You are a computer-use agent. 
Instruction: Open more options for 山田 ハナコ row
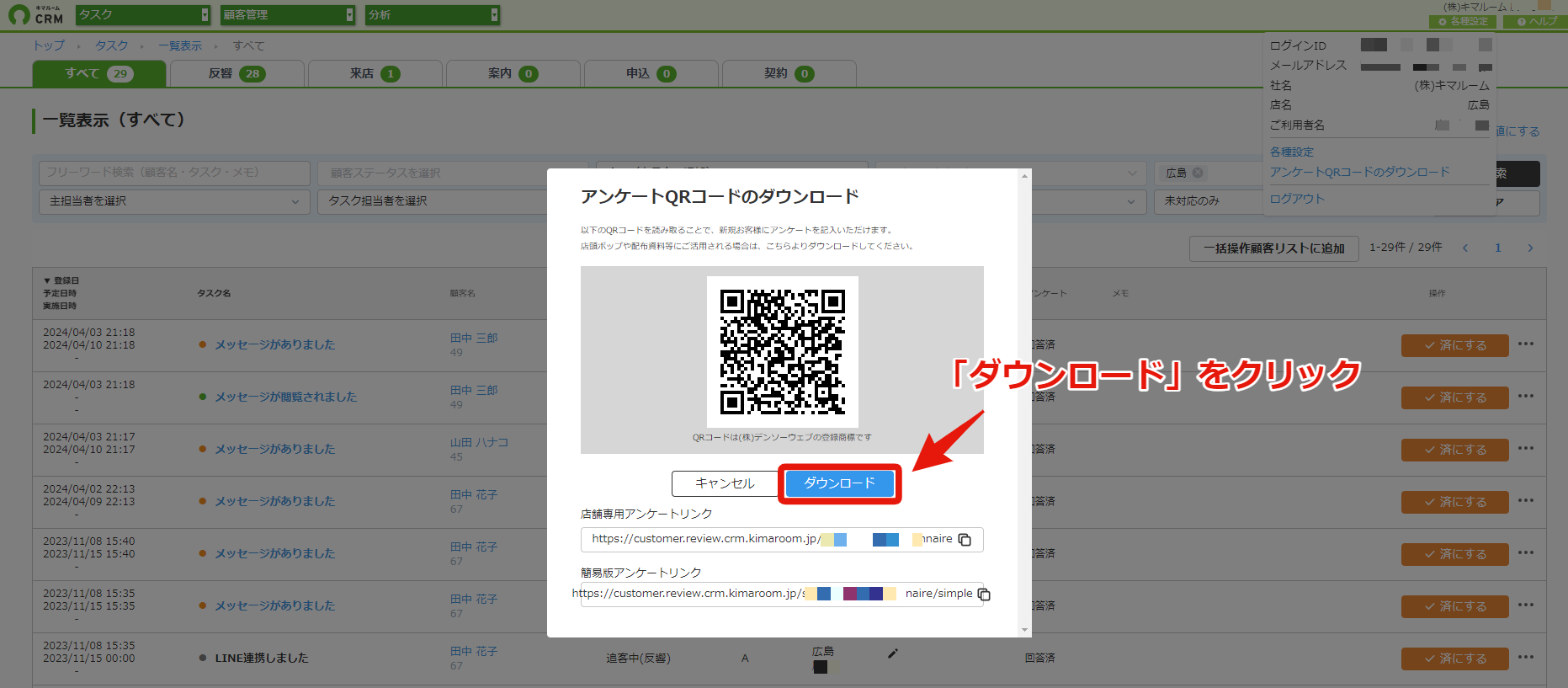1526,448
